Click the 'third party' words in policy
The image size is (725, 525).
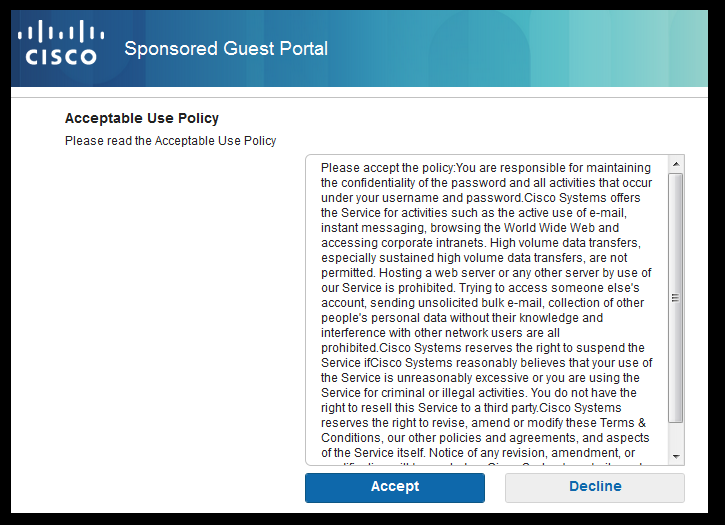pyautogui.click(x=510, y=408)
